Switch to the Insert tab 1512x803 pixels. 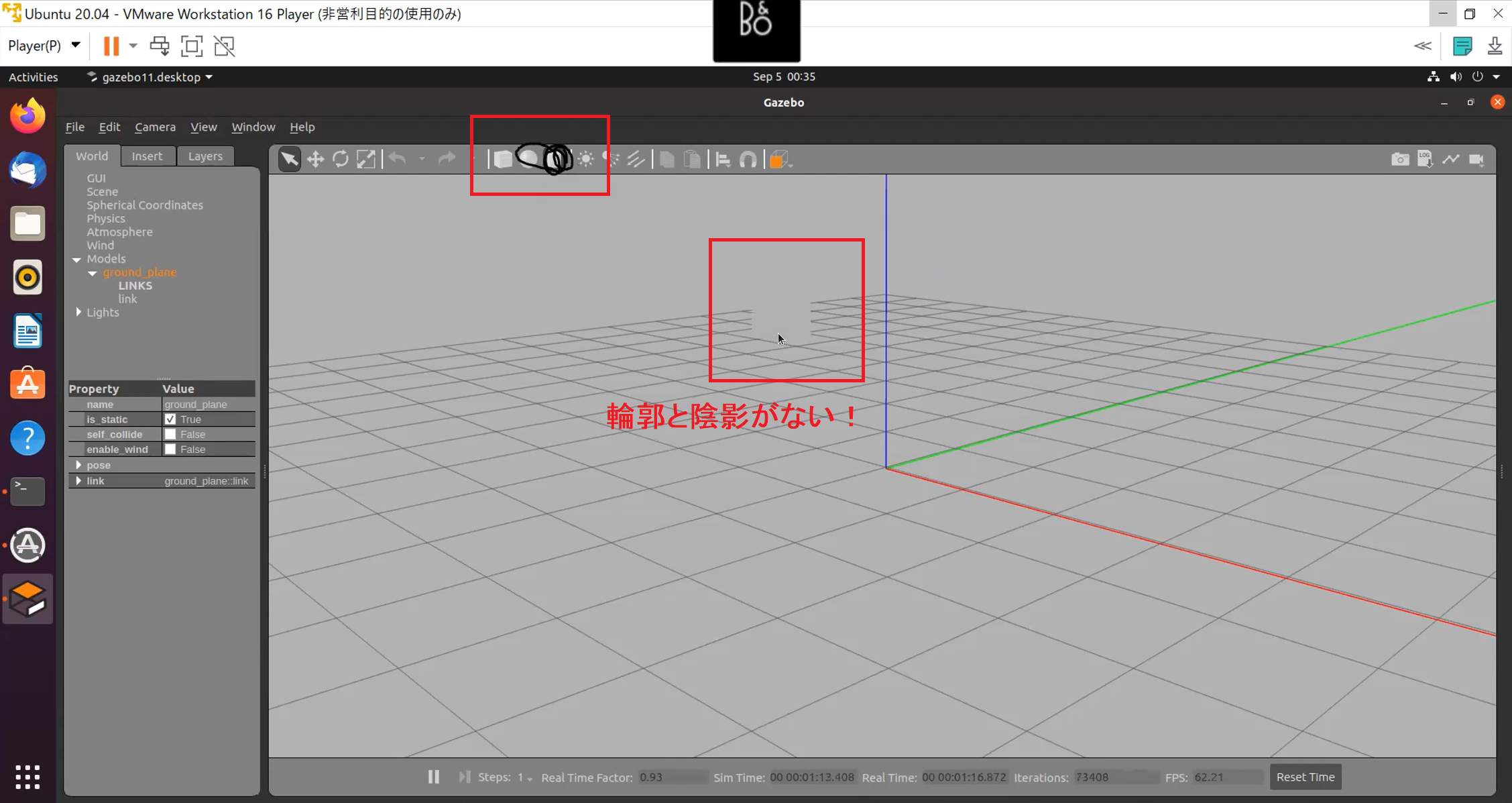pyautogui.click(x=147, y=156)
